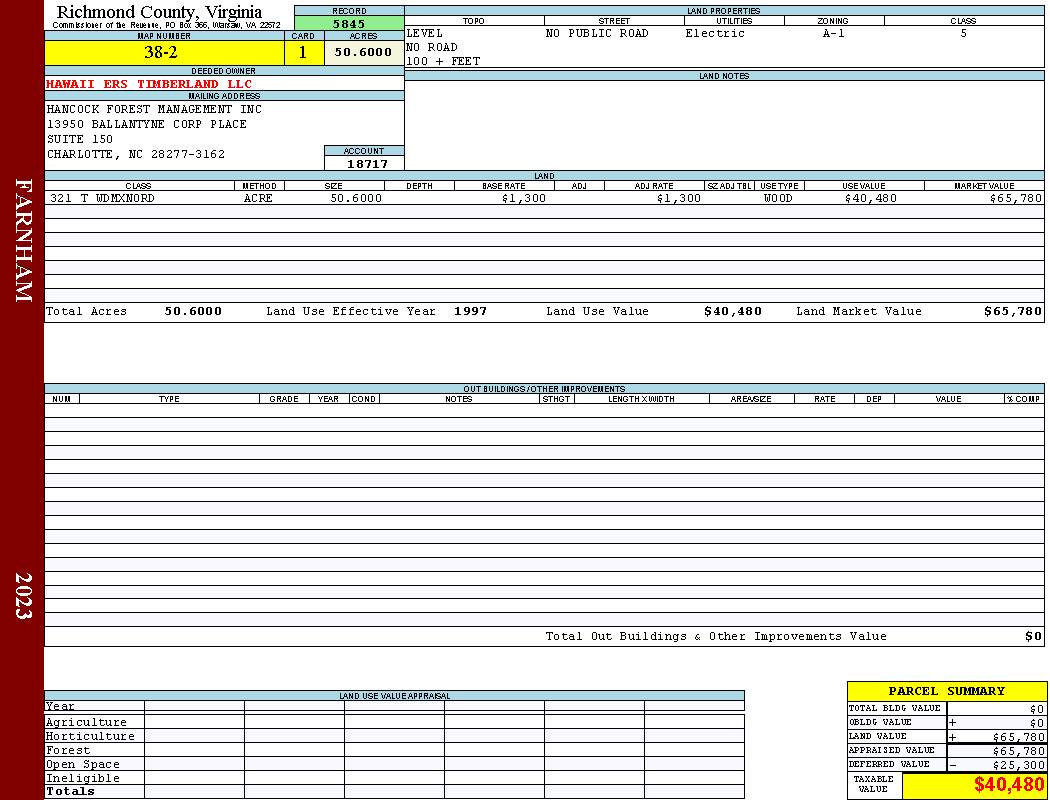The width and height of the screenshot is (1050, 800).
Task: Click Land Market Value total $65,780
Action: point(1013,311)
